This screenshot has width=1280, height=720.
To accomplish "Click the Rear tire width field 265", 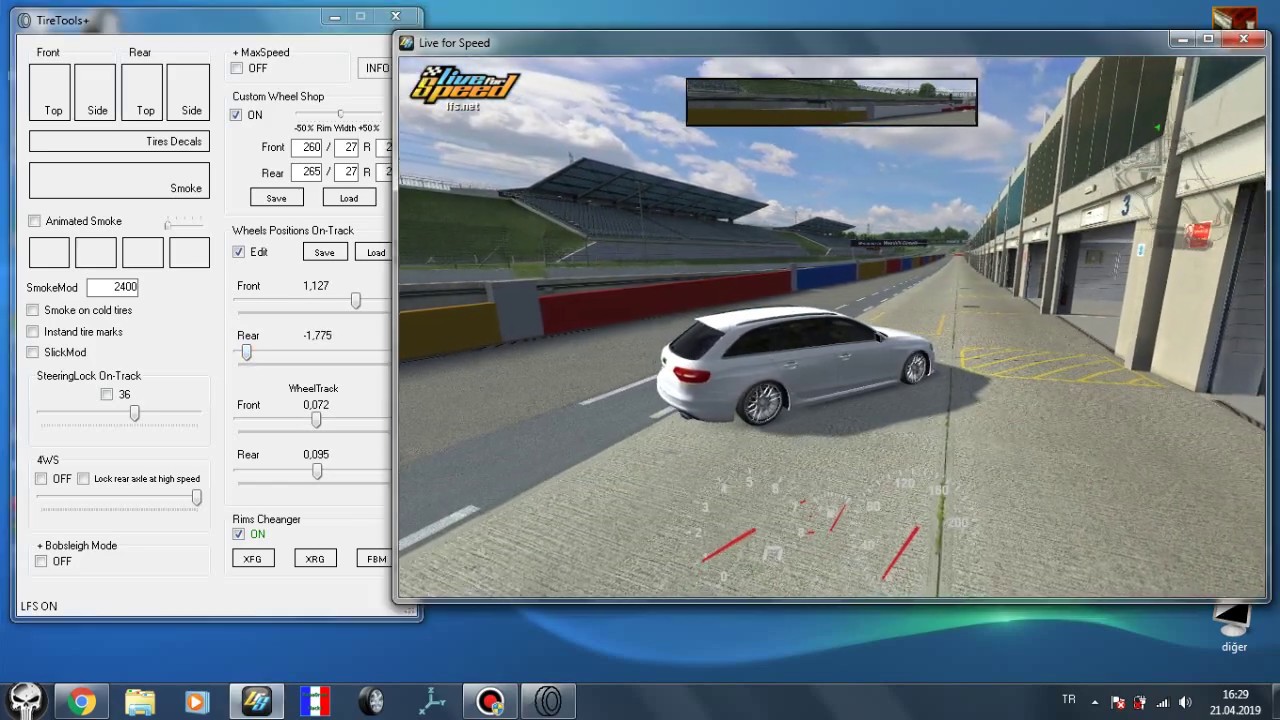I will tap(307, 172).
